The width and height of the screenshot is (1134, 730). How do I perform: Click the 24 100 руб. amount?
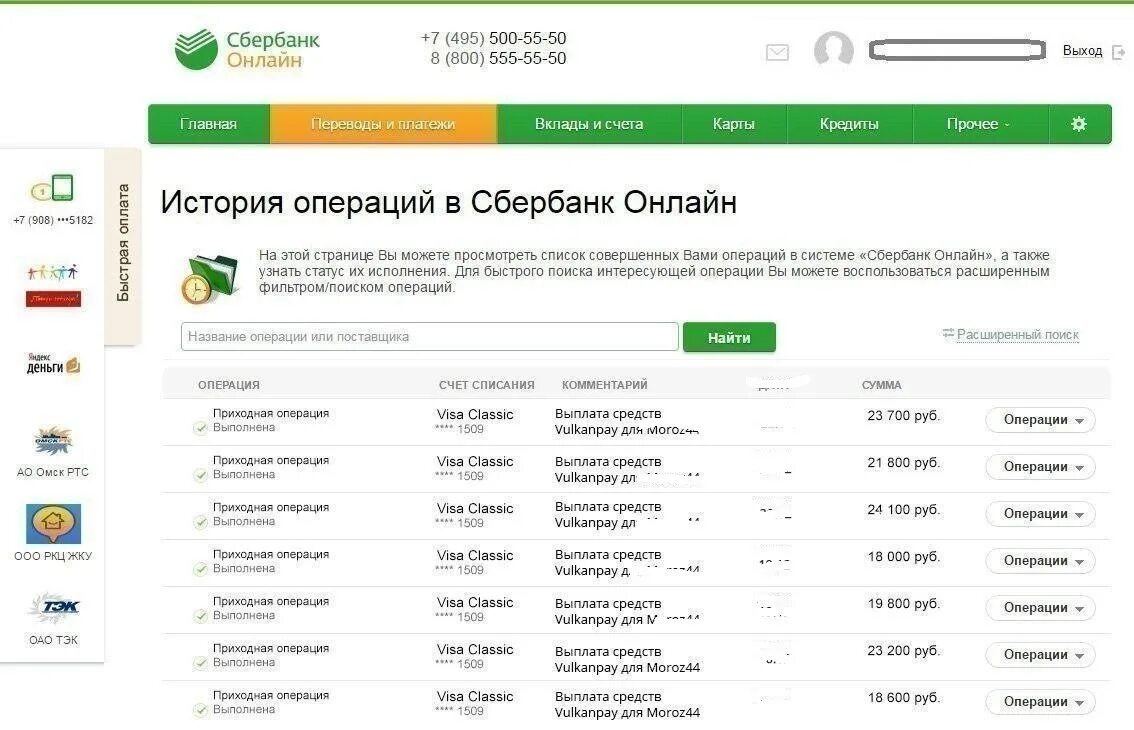[x=903, y=510]
